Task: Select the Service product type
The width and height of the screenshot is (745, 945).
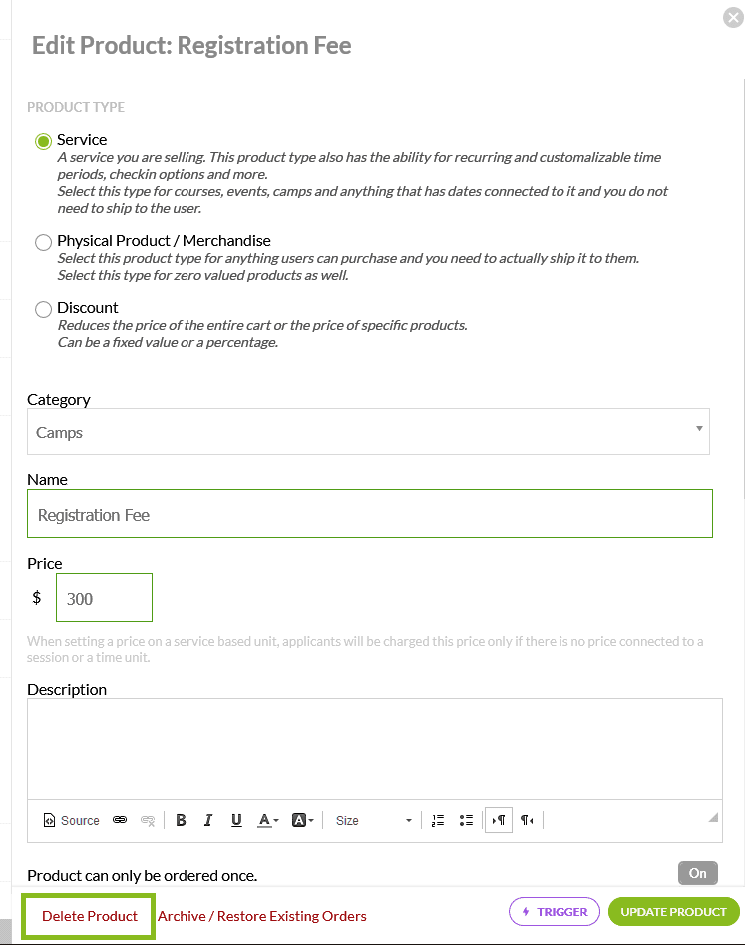Action: pyautogui.click(x=43, y=141)
